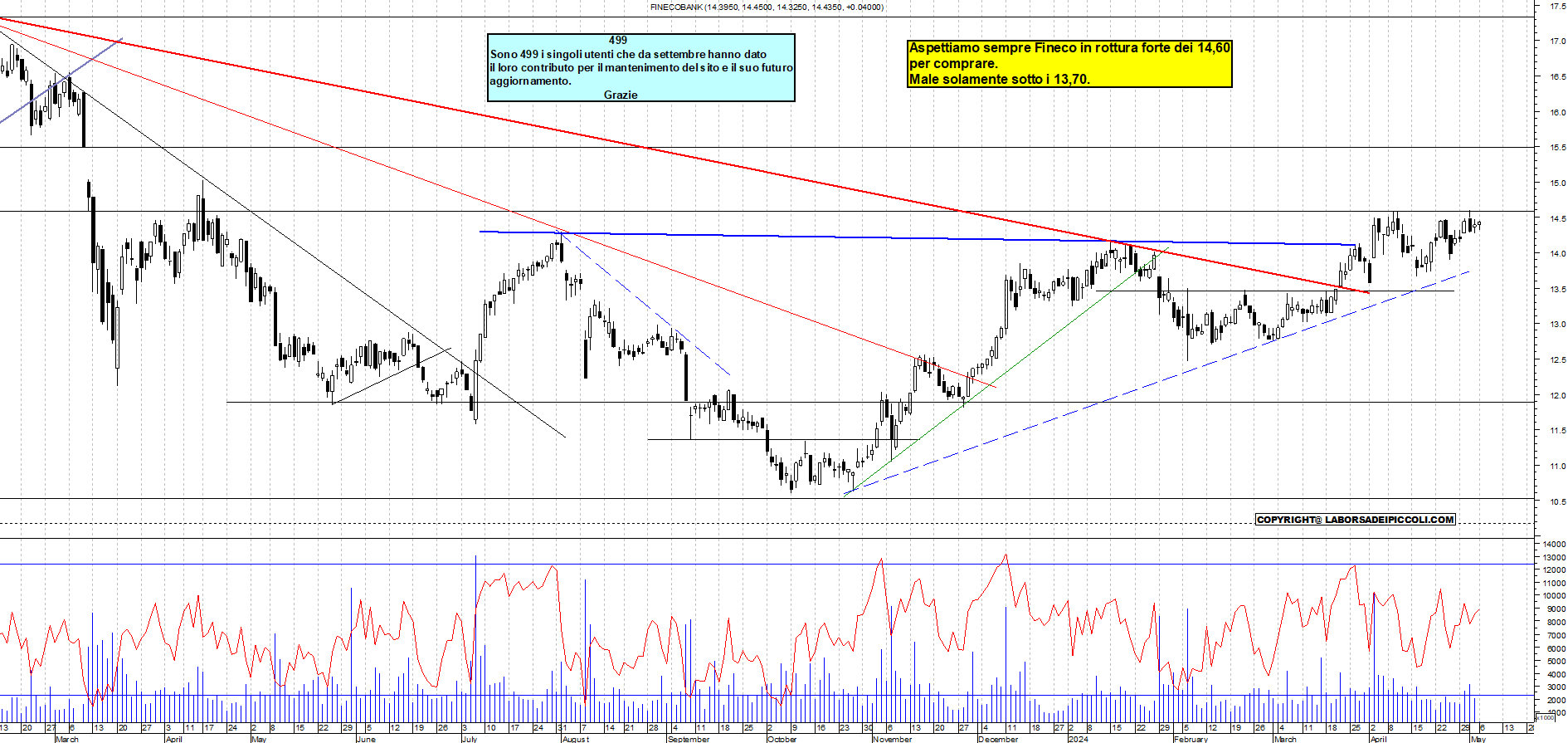Click the 15.0 price axis label
This screenshot has height=743, width=1568.
(1557, 183)
